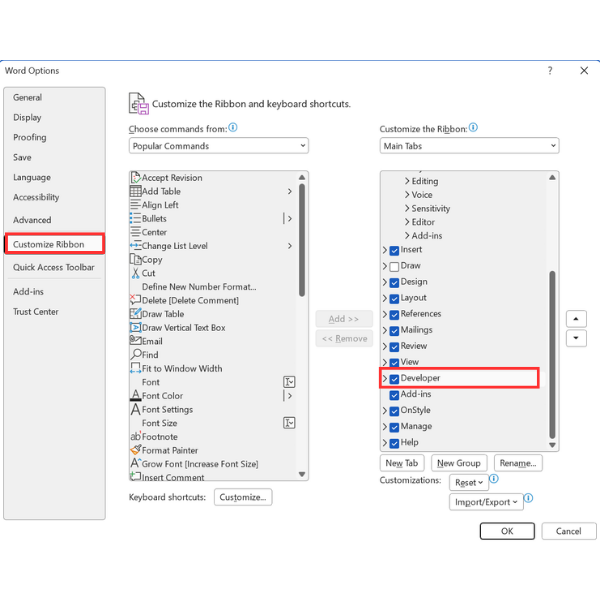
Task: Expand the Sensitivity group
Action: [407, 209]
